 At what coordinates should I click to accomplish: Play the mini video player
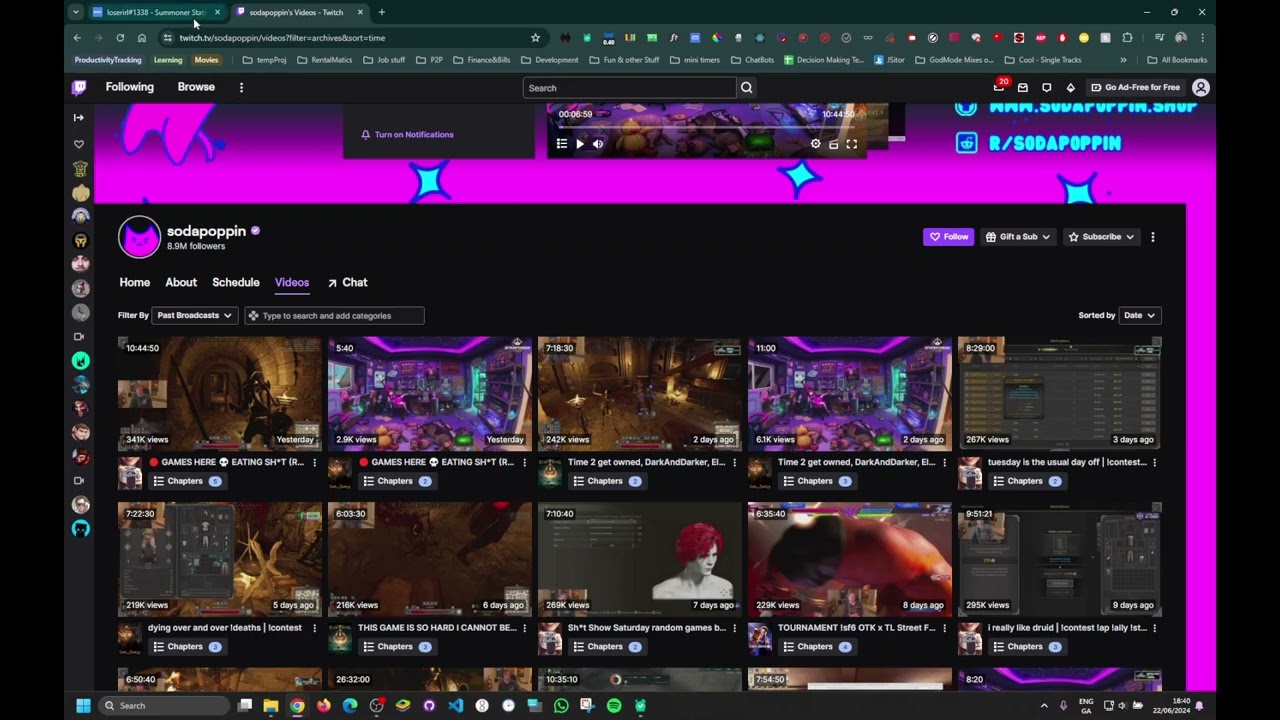[x=580, y=144]
